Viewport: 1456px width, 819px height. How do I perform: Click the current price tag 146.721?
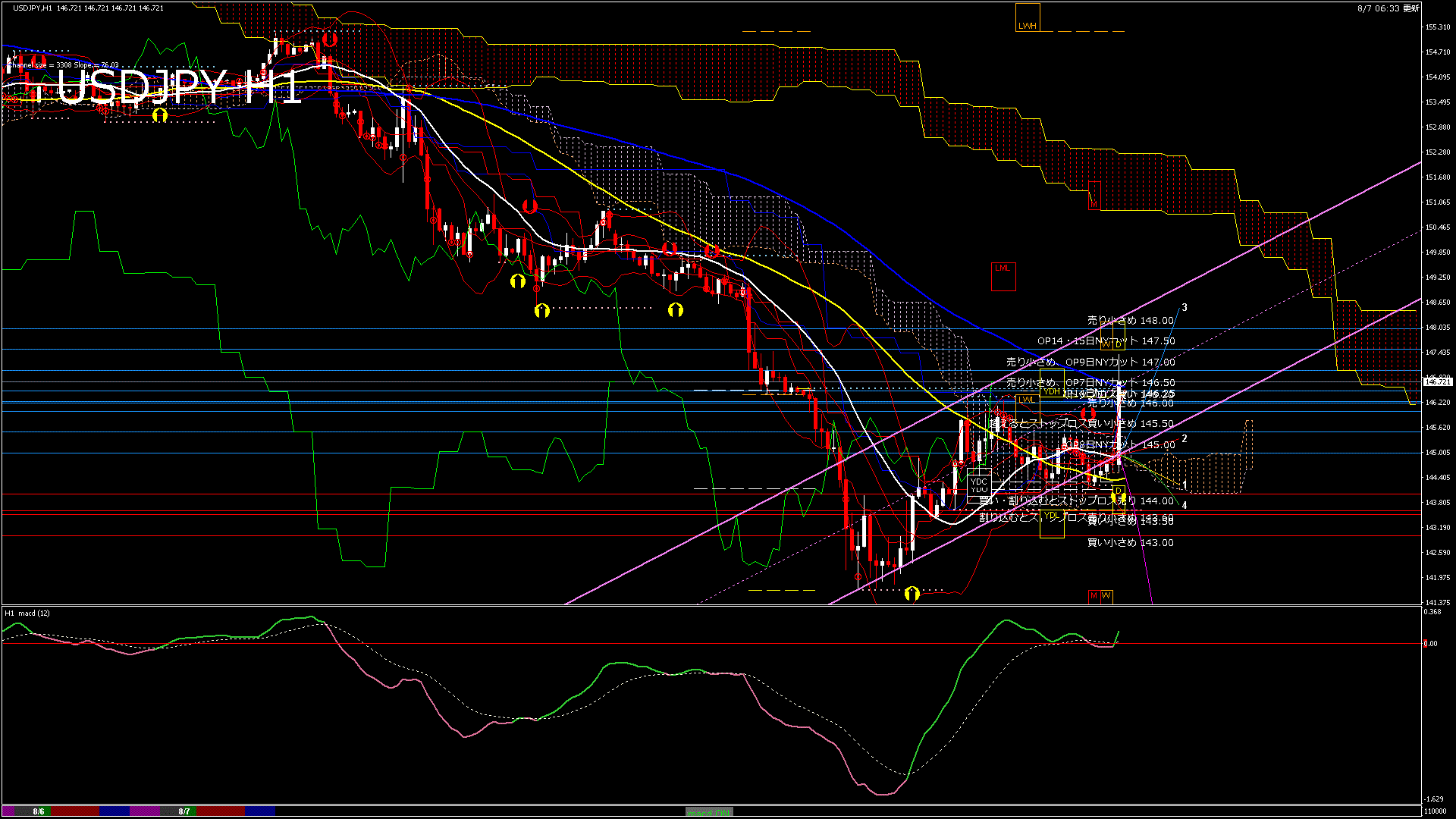(x=1437, y=382)
